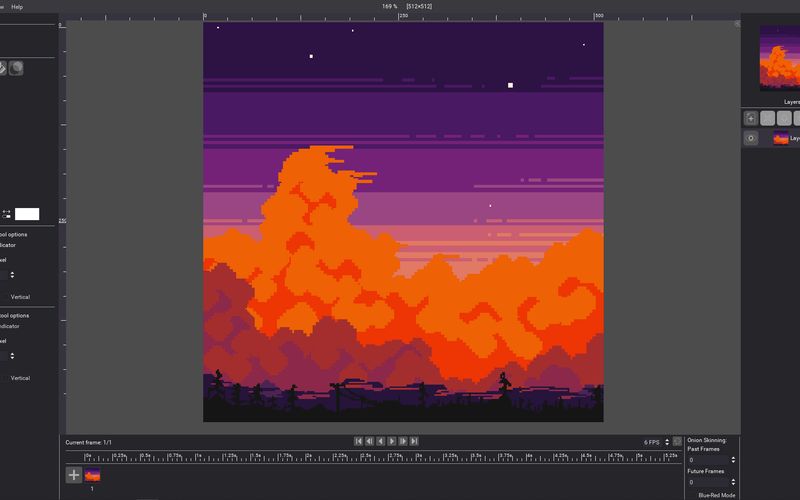Viewport: 800px width, 500px height.
Task: Go to the next frame
Action: pyautogui.click(x=403, y=441)
